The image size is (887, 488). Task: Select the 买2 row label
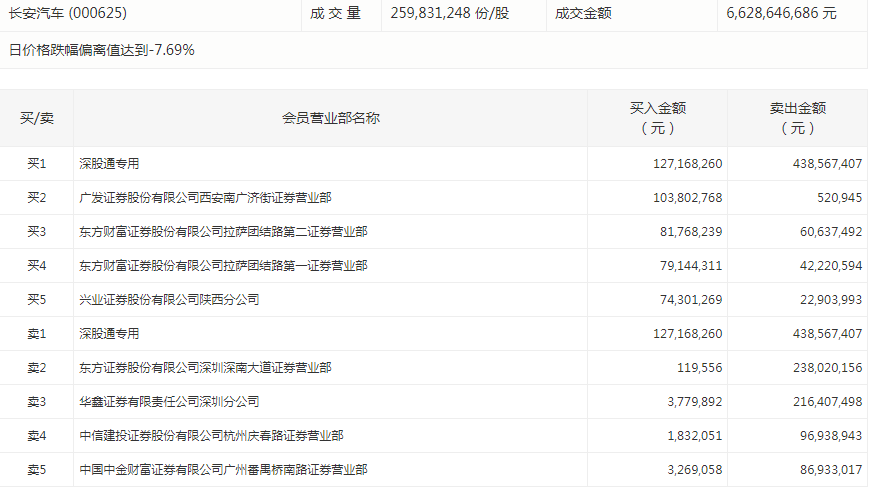coord(37,198)
